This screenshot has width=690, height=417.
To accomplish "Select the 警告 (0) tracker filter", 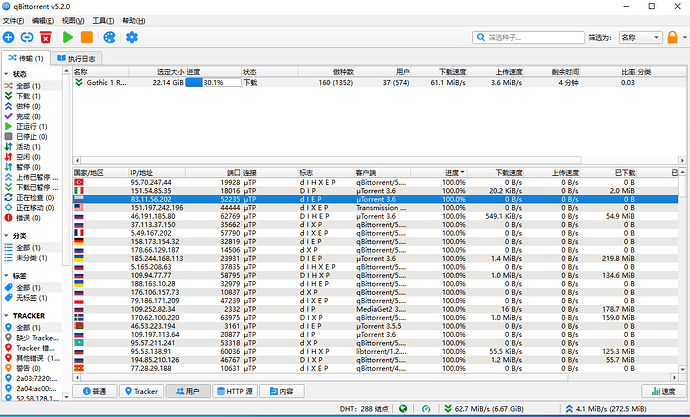I will tap(28, 368).
